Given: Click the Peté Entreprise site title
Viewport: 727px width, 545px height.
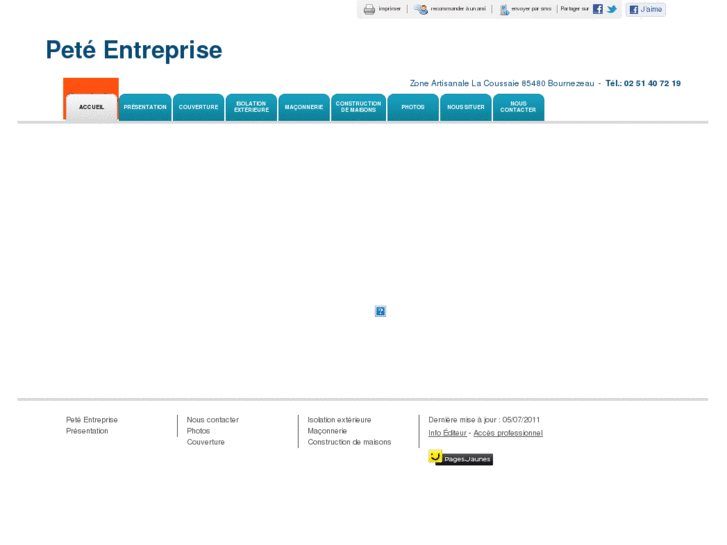Looking at the screenshot, I should coord(134,50).
